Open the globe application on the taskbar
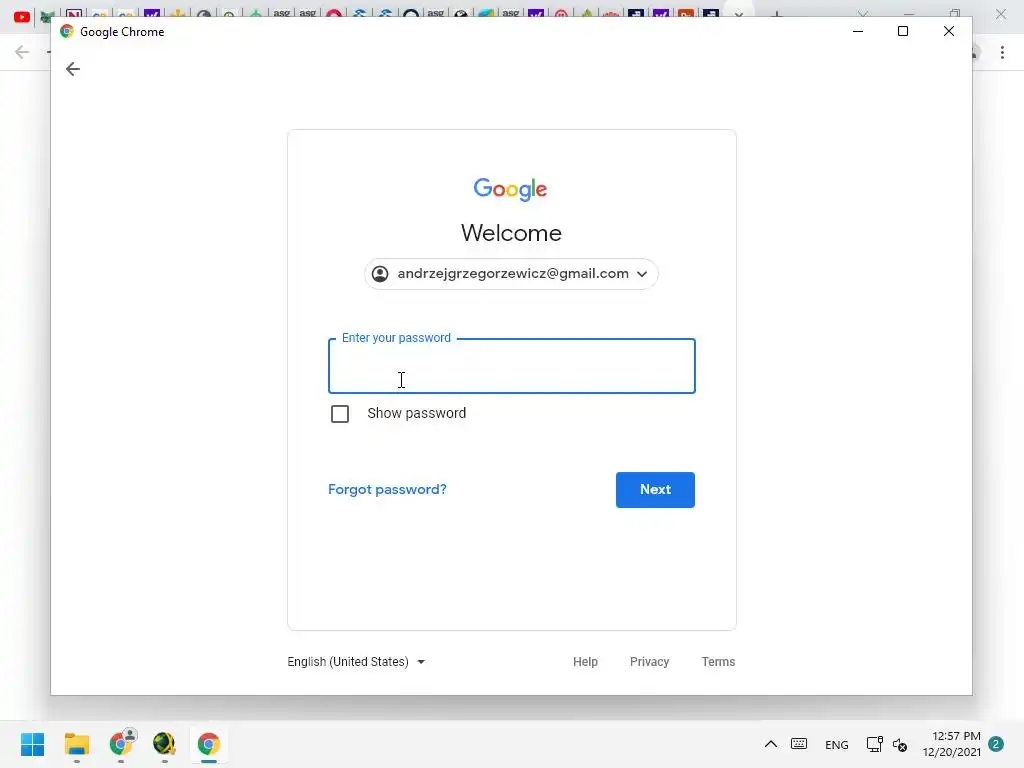1024x768 pixels. 164,744
